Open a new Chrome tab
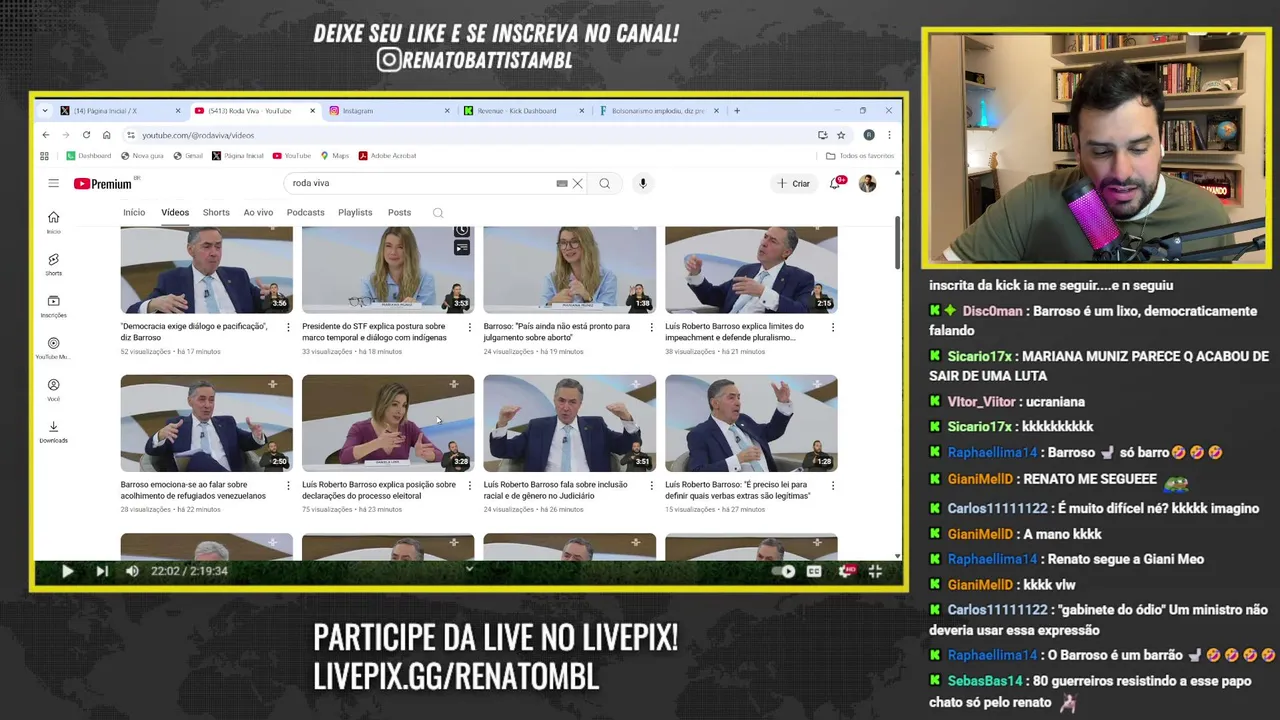The width and height of the screenshot is (1280, 720). coord(737,111)
